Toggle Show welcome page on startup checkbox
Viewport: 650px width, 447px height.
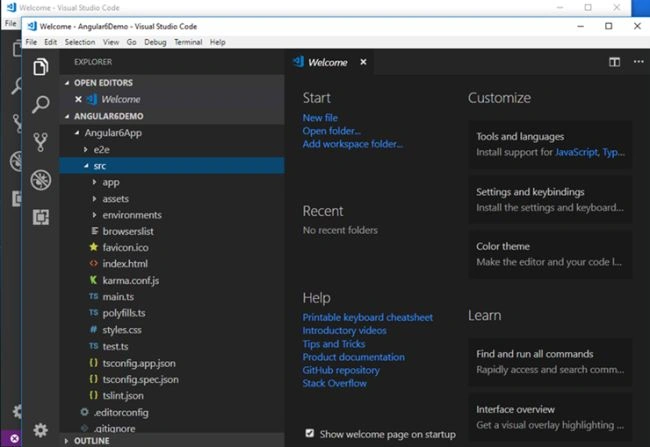310,433
